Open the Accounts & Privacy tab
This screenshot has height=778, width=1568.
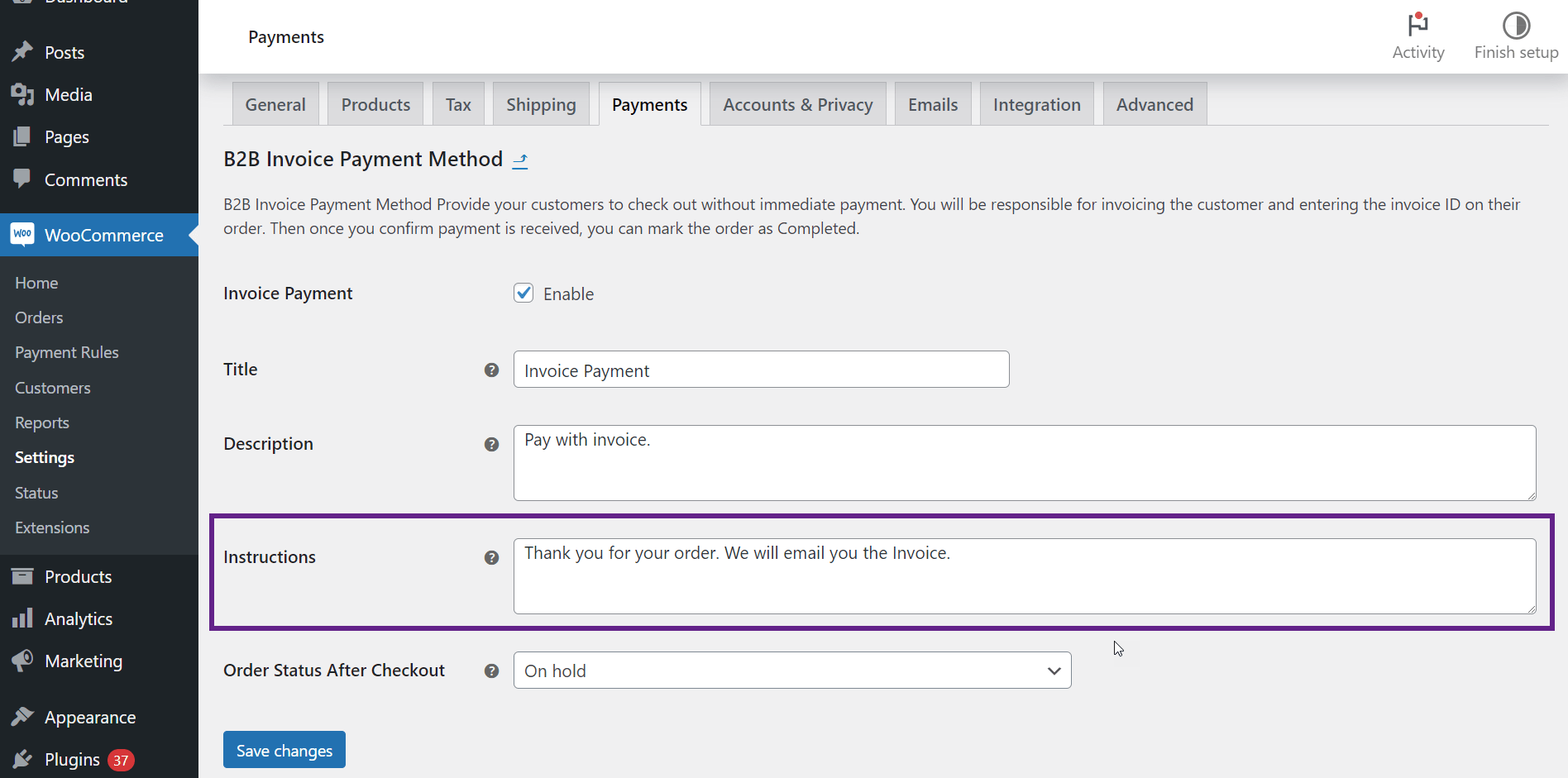pyautogui.click(x=796, y=103)
